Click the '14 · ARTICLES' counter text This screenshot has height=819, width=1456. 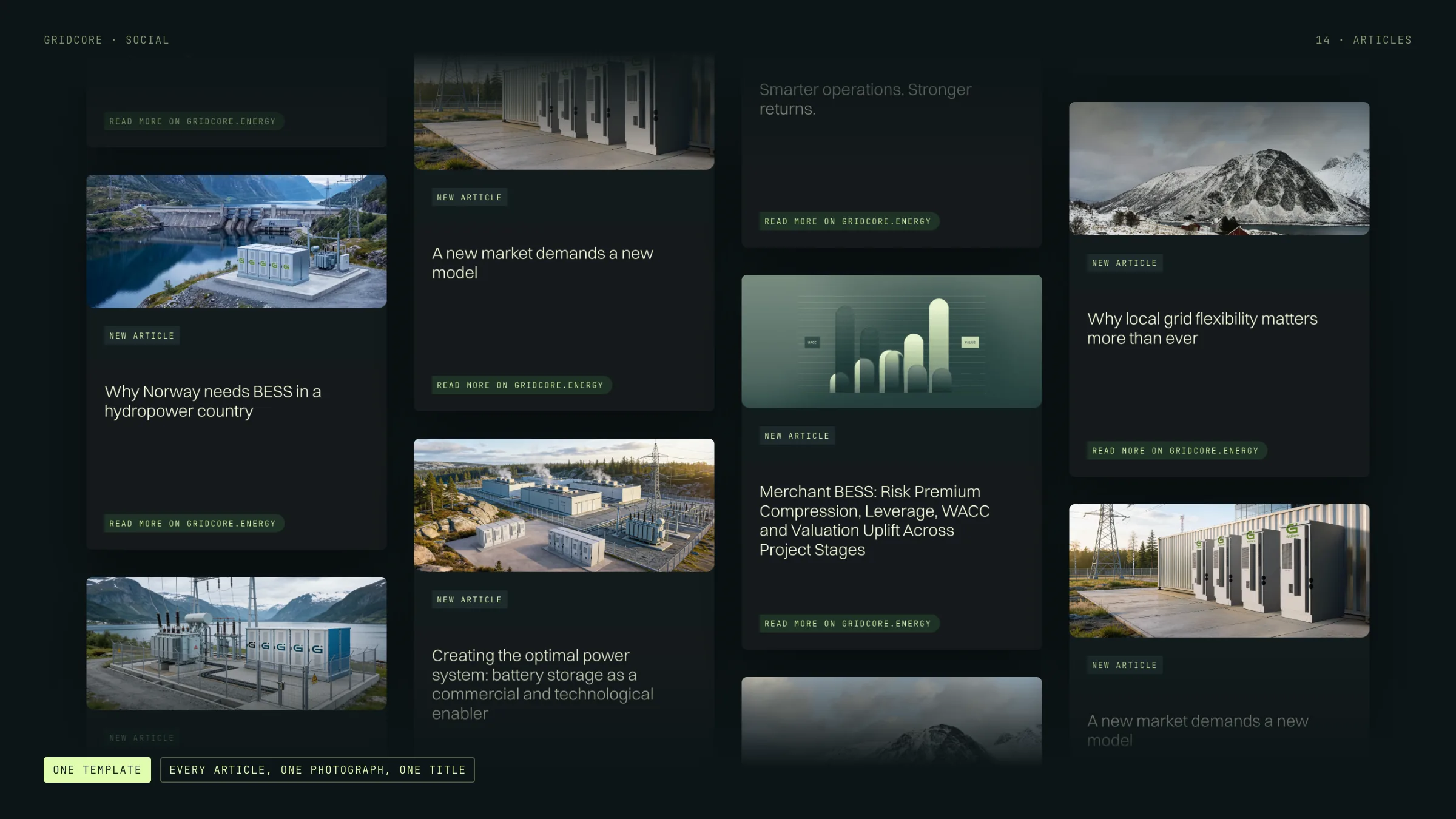pos(1363,40)
